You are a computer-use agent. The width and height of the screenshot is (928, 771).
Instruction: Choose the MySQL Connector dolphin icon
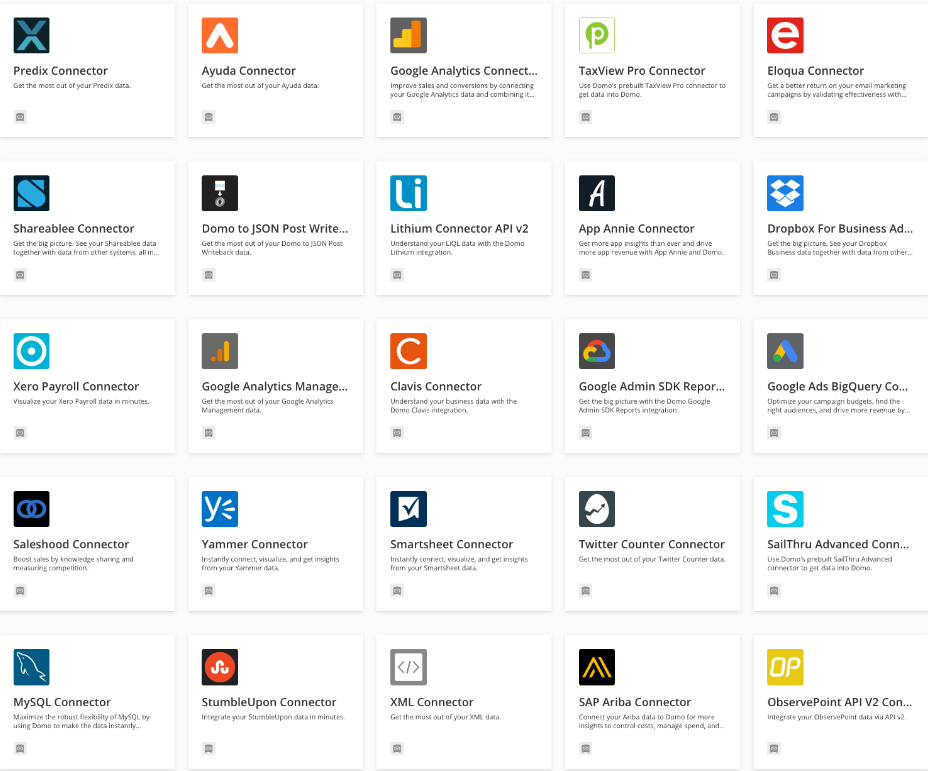[31, 667]
